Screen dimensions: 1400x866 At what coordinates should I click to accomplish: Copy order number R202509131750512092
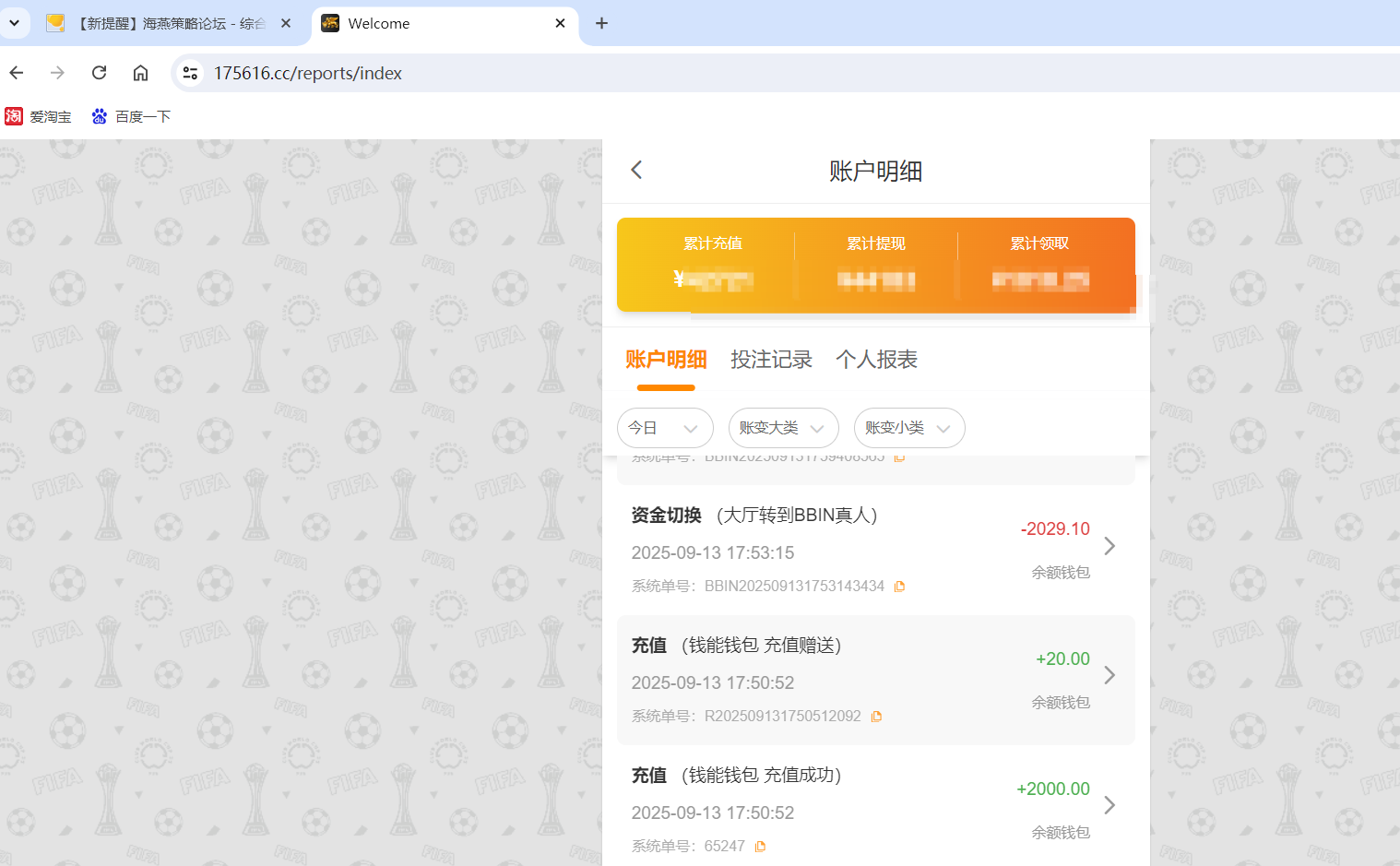pyautogui.click(x=876, y=716)
